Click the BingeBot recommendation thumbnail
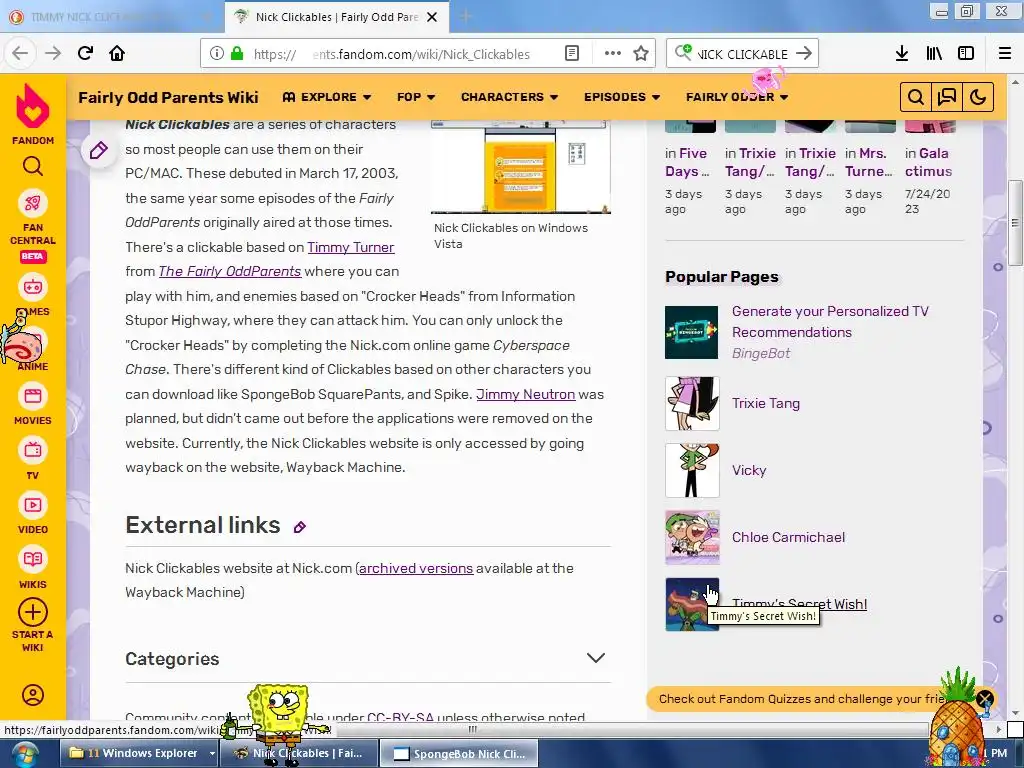The image size is (1024, 768). click(692, 332)
